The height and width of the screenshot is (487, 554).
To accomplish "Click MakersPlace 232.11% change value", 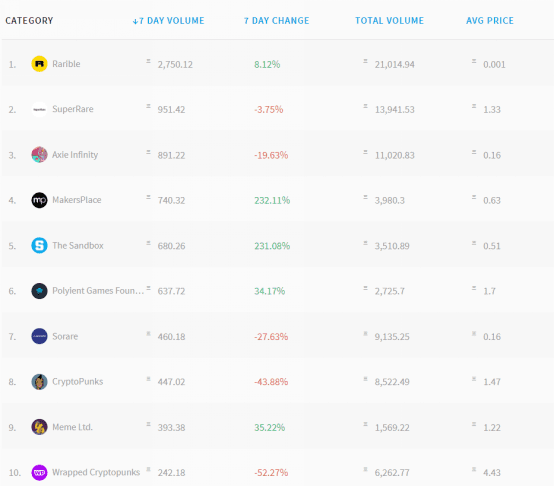I will tap(272, 200).
